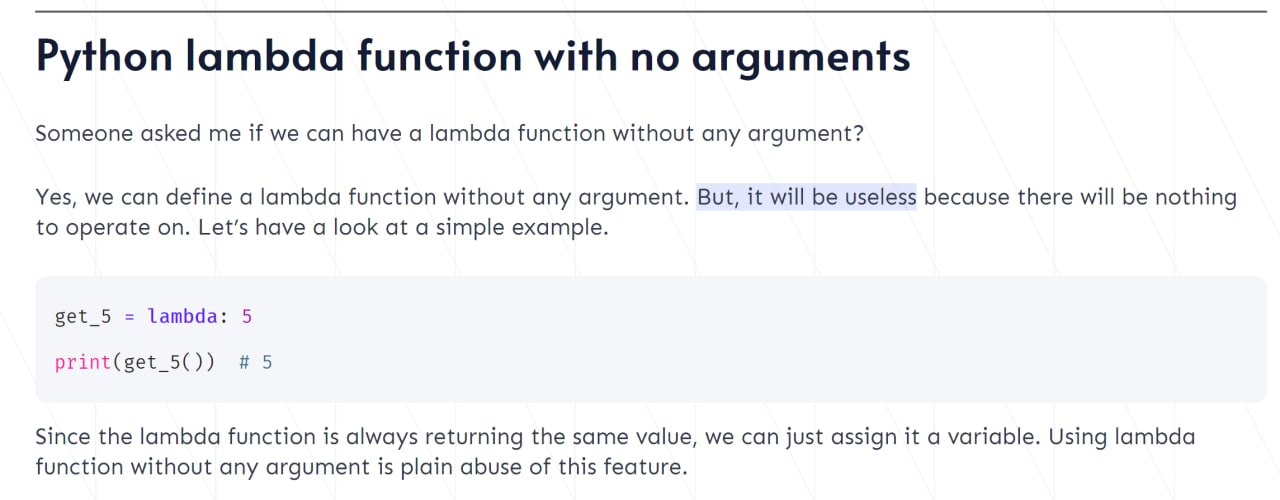
Task: Click the "# 5" comment in code
Action: 256,362
